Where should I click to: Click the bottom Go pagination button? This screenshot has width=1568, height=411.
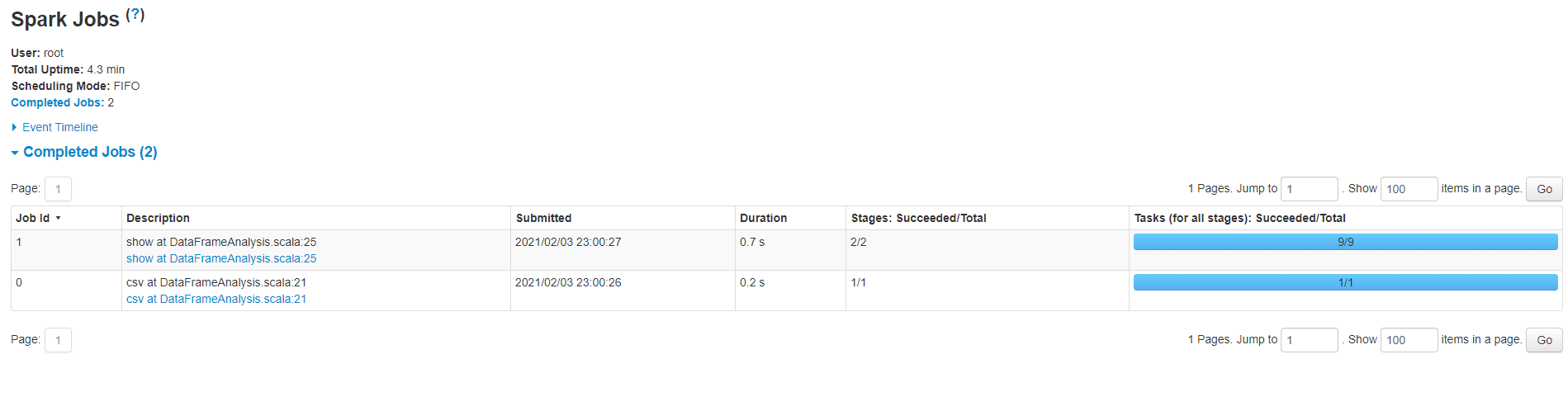point(1544,340)
